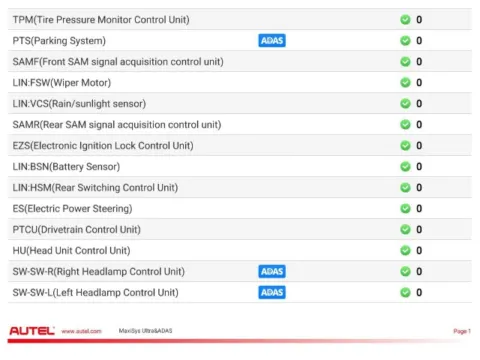This screenshot has height=360, width=480.
Task: Click fault count 0 for LIN:FSW Wiper Motor
Action: coord(419,83)
